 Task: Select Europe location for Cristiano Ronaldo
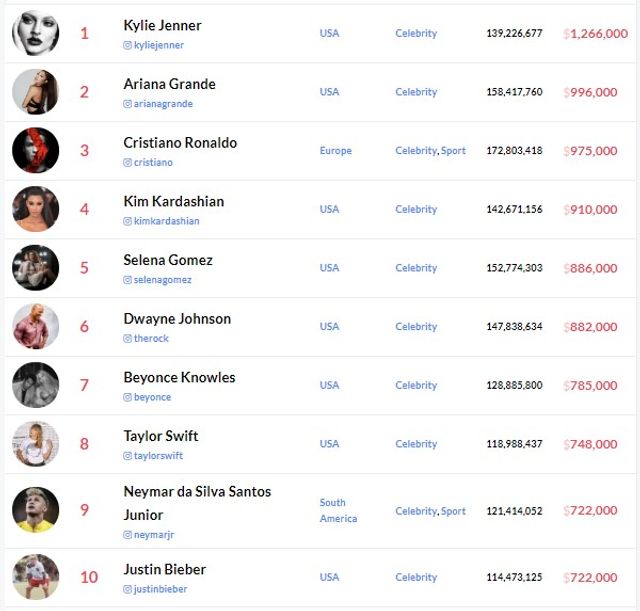336,151
